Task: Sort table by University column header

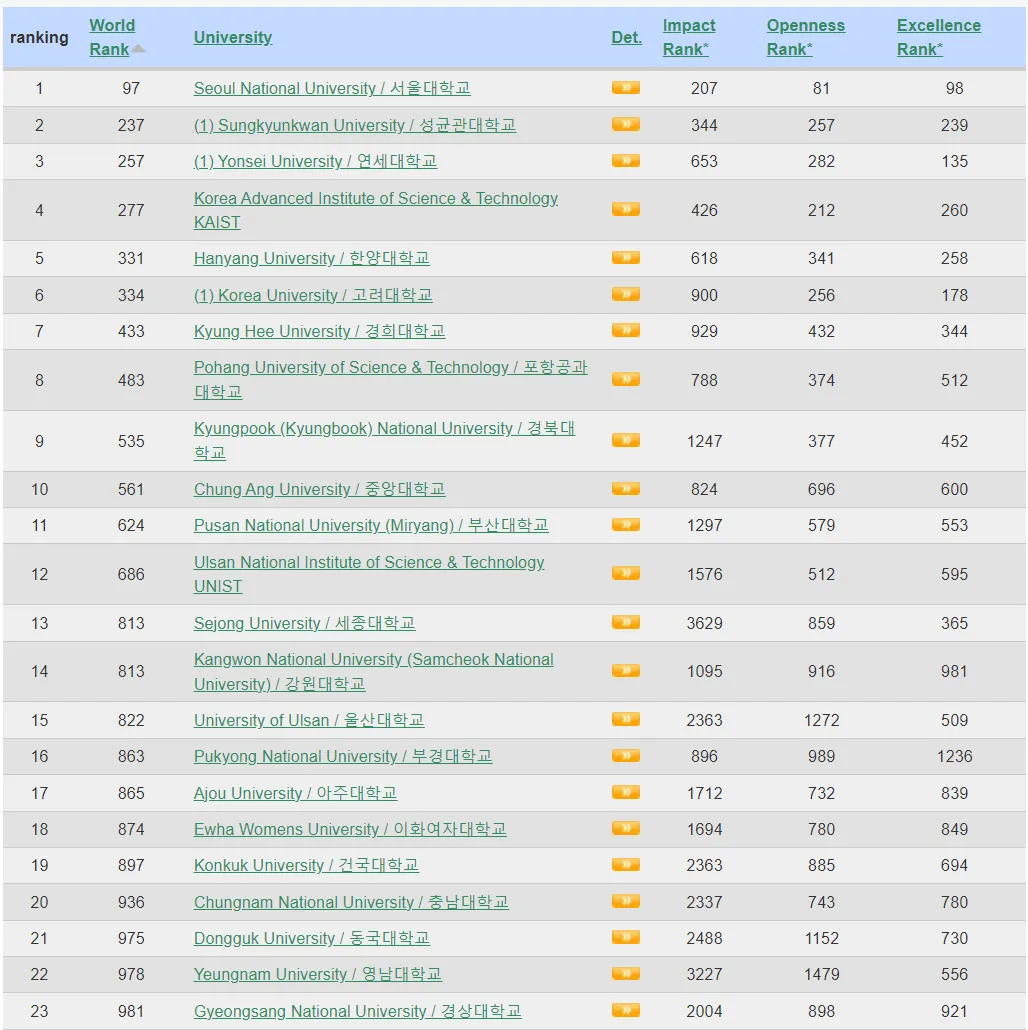Action: point(233,37)
